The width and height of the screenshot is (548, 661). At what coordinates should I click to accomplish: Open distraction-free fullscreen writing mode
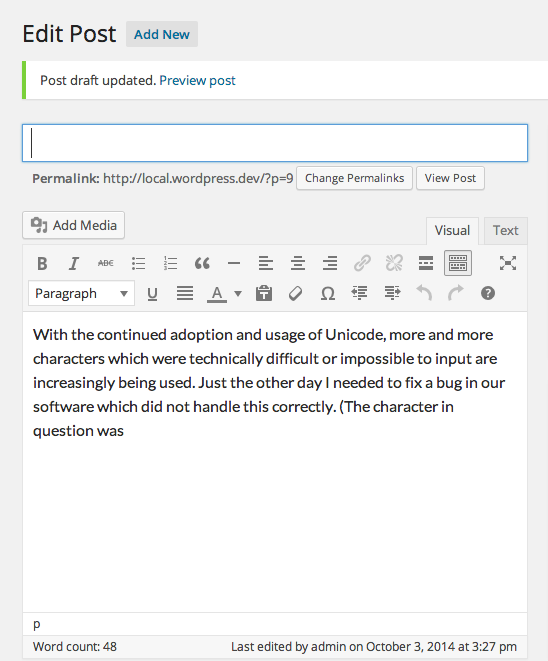(x=508, y=263)
